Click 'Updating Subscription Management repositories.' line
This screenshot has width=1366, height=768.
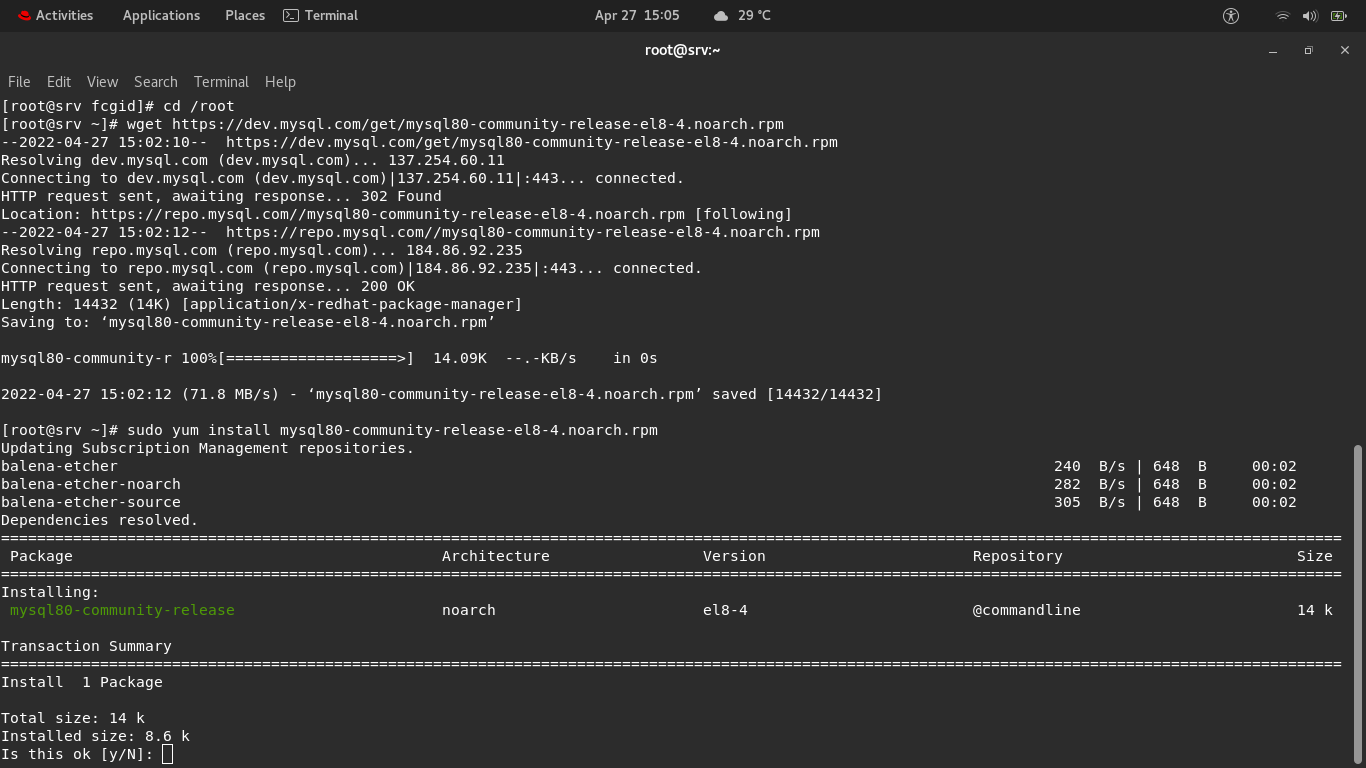(207, 448)
